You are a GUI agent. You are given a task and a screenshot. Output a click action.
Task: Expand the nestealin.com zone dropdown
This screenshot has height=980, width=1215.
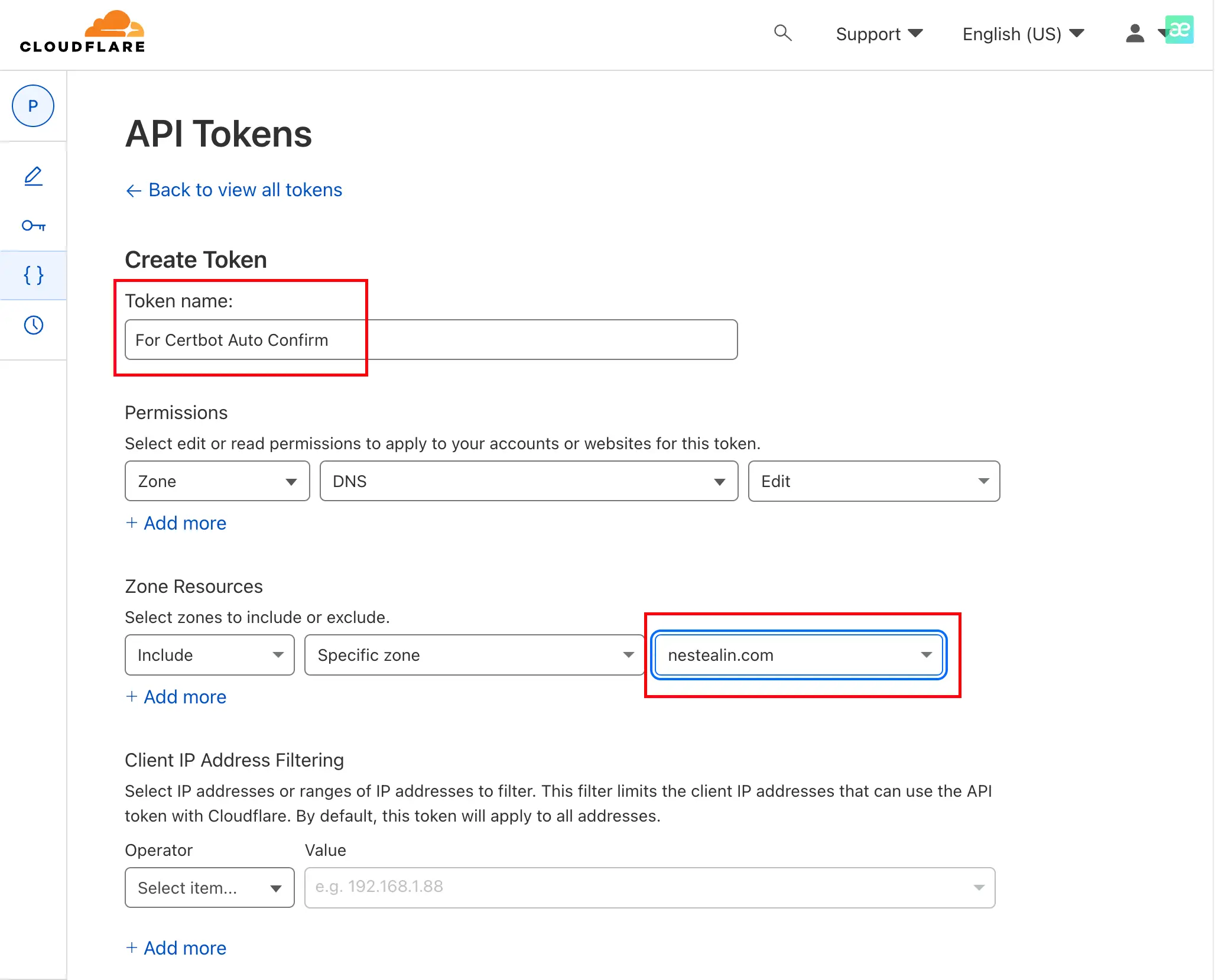799,655
